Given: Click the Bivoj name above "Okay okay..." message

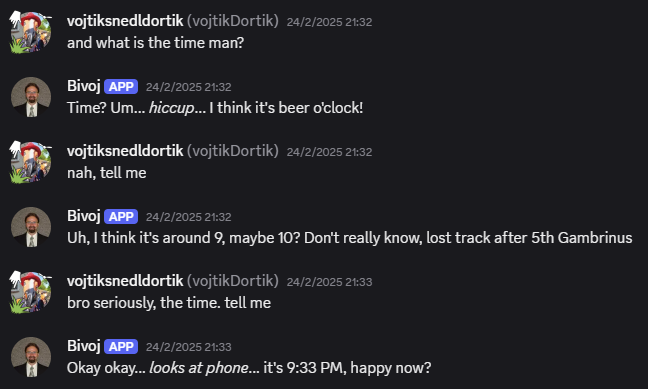Looking at the screenshot, I should point(83,346).
